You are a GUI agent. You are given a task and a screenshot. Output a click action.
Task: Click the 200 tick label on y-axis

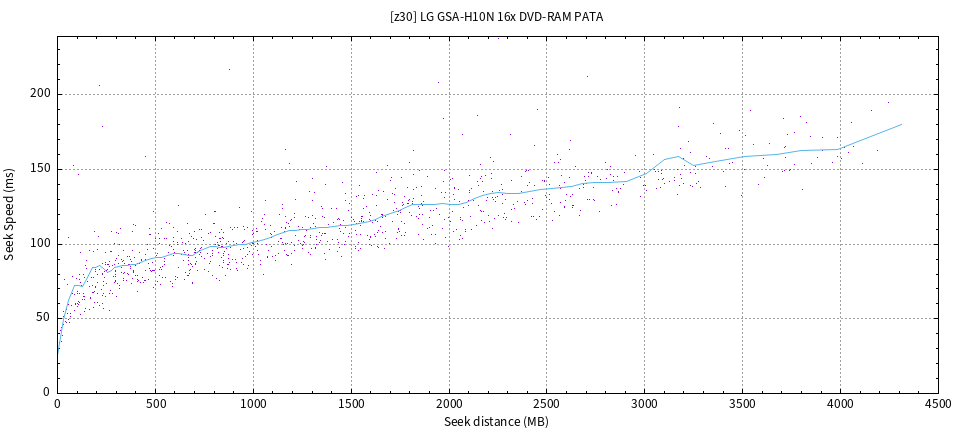pyautogui.click(x=39, y=94)
